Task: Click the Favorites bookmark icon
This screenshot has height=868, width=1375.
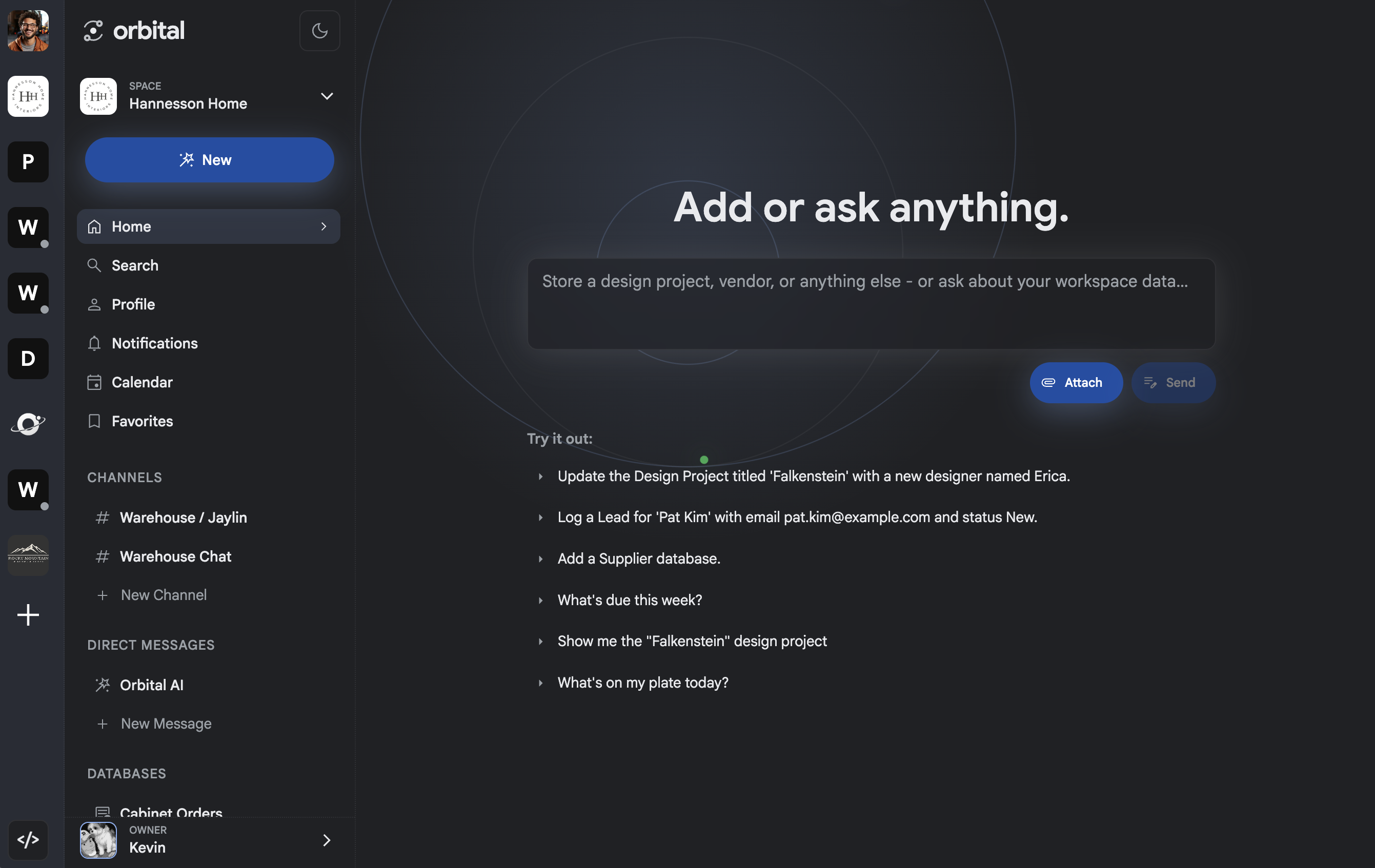Action: [x=94, y=421]
